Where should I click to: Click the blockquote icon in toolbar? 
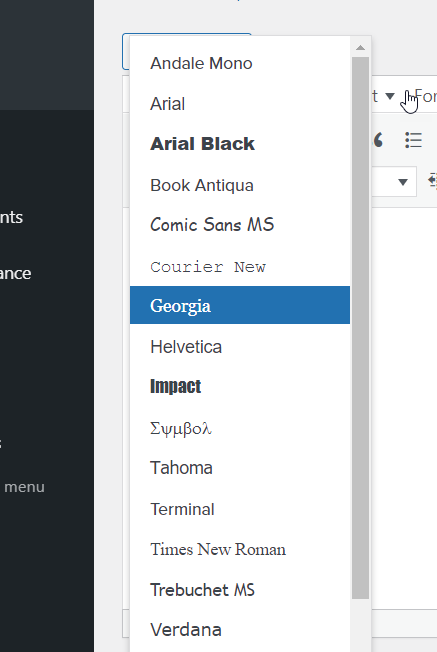[378, 140]
